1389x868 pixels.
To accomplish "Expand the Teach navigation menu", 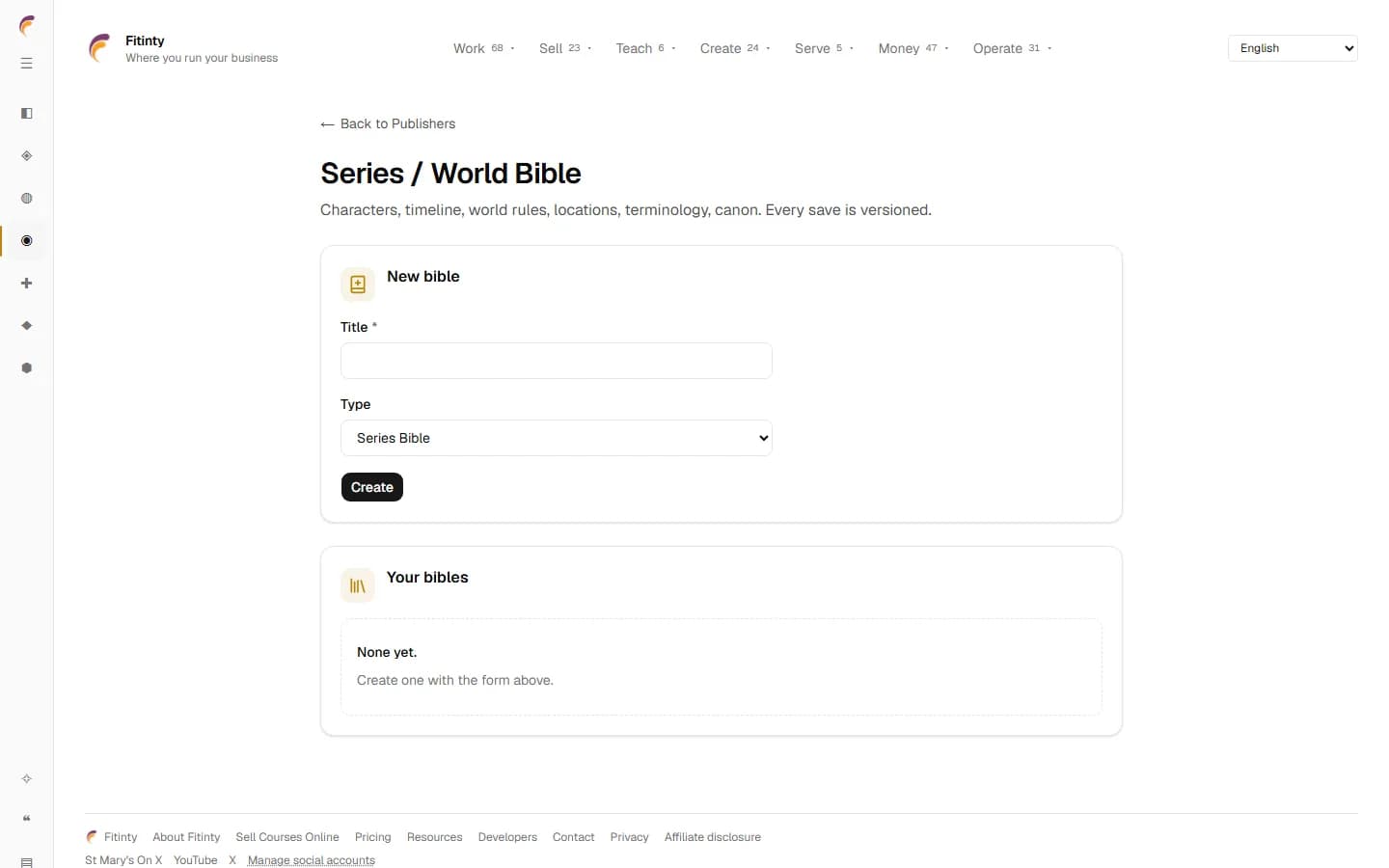I will click(646, 48).
